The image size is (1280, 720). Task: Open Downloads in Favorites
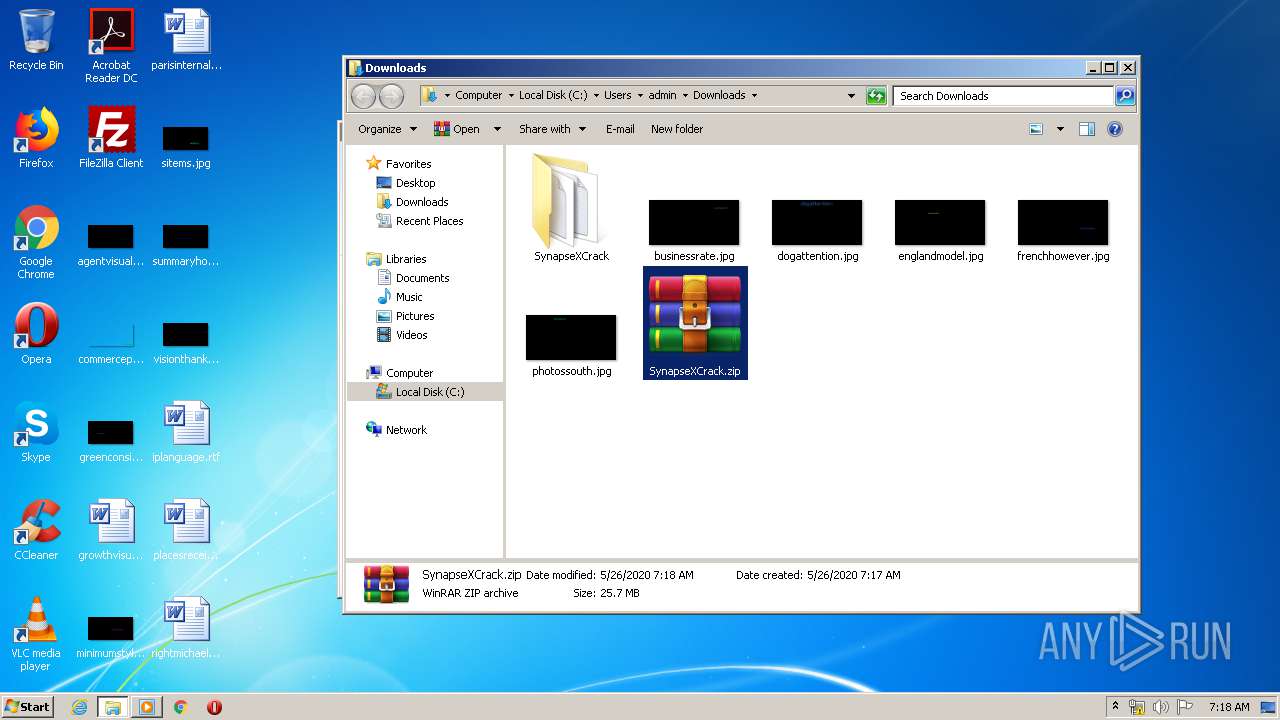(x=421, y=202)
